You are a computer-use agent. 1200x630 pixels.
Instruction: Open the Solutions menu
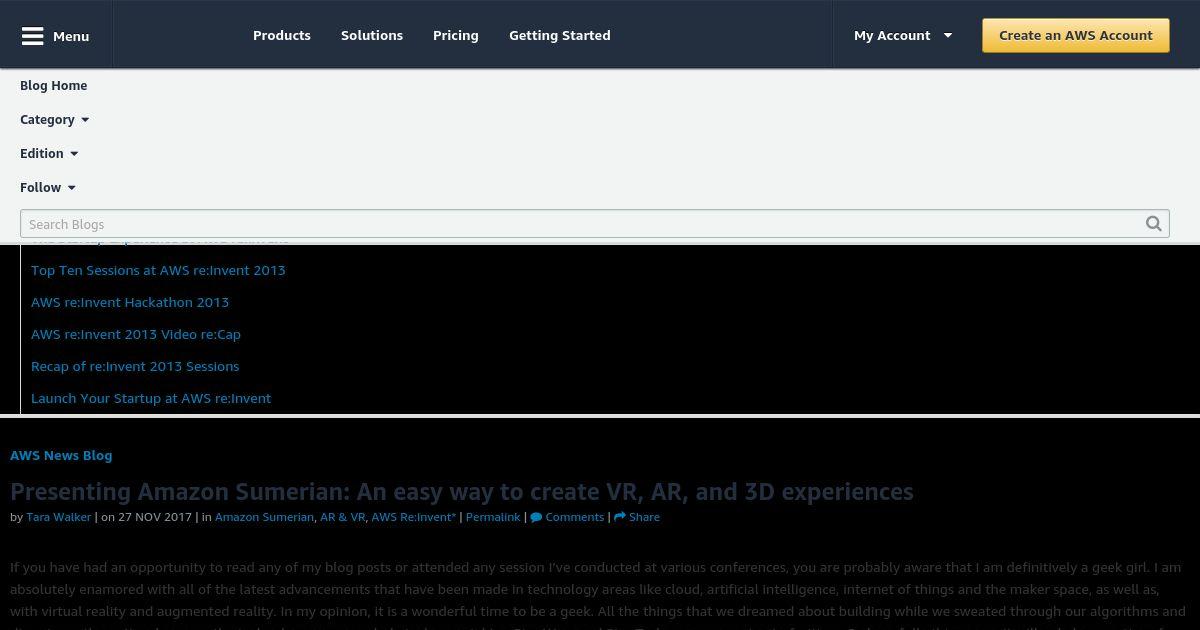pyautogui.click(x=372, y=35)
